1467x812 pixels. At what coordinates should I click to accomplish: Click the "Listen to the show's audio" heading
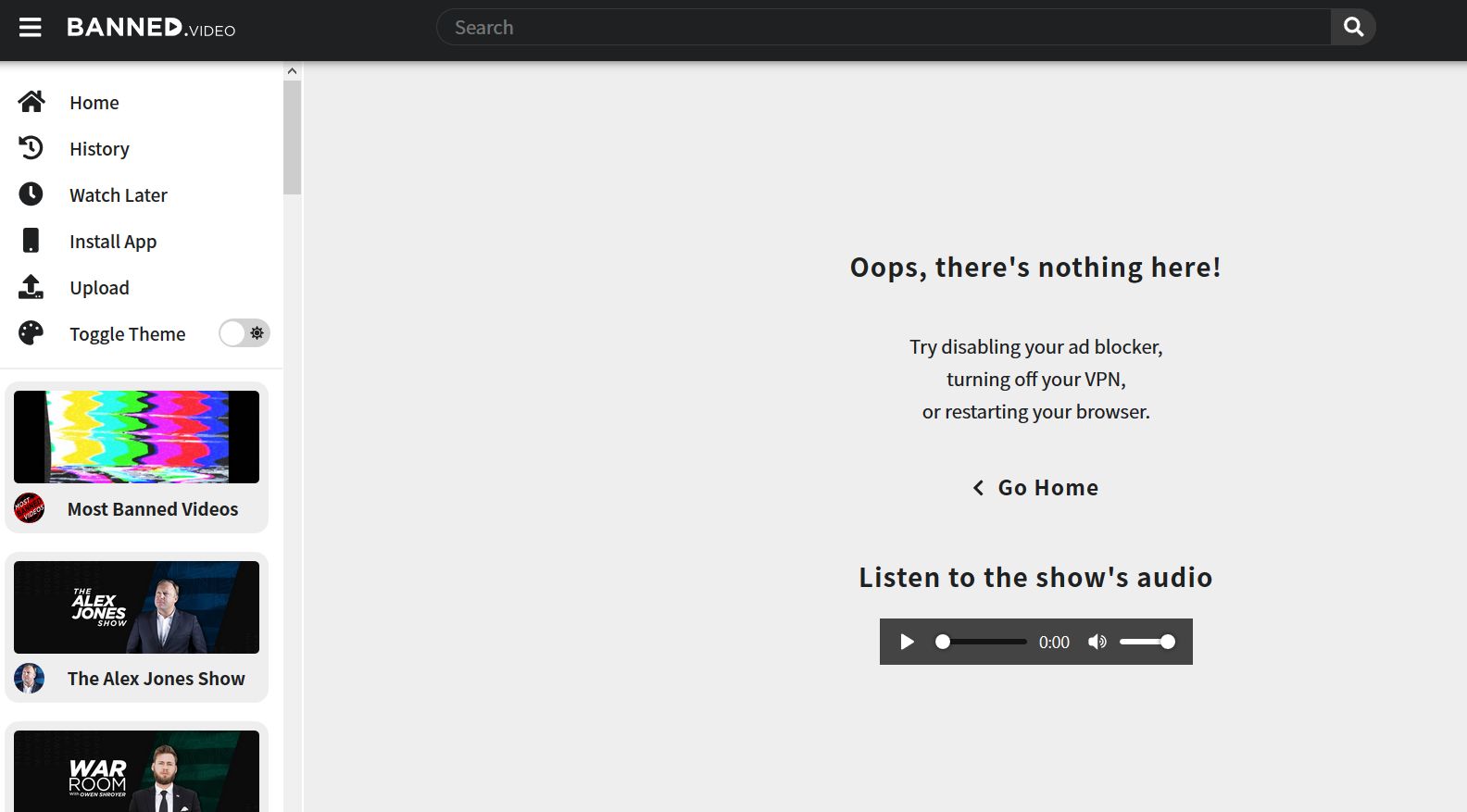click(1035, 578)
